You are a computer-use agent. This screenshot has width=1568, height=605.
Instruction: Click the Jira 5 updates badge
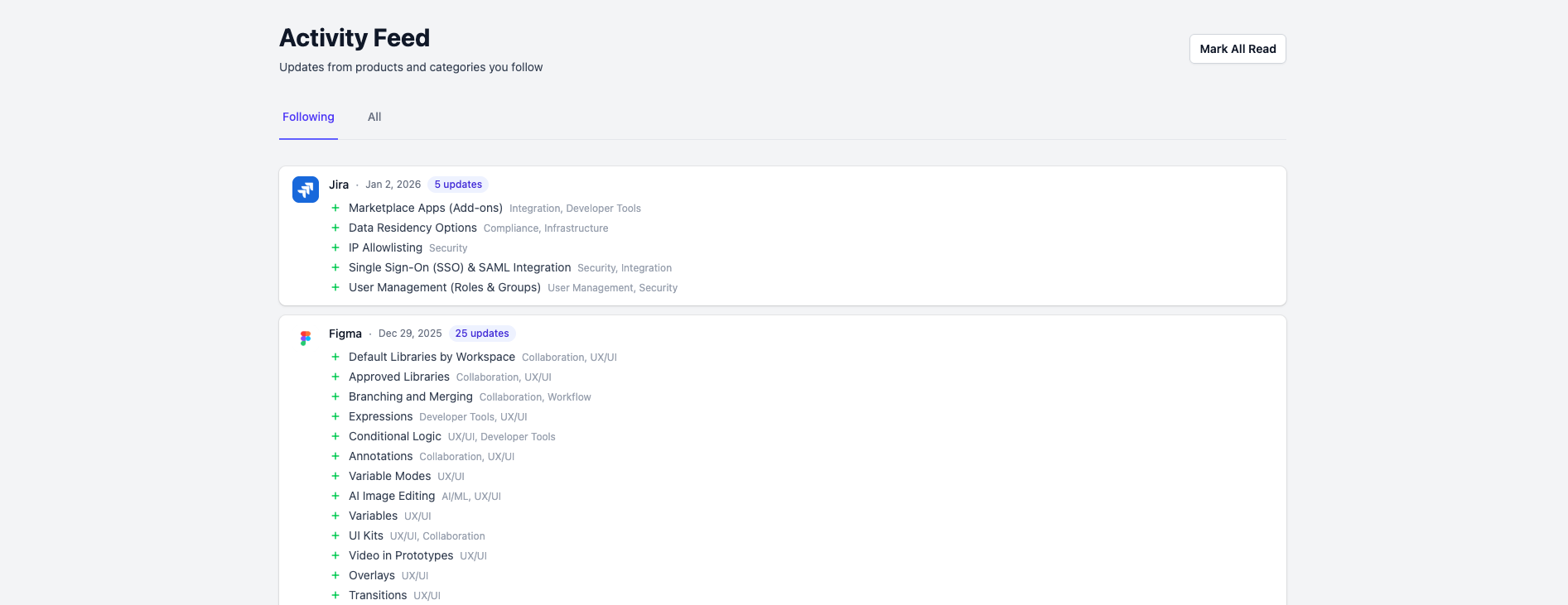[458, 185]
